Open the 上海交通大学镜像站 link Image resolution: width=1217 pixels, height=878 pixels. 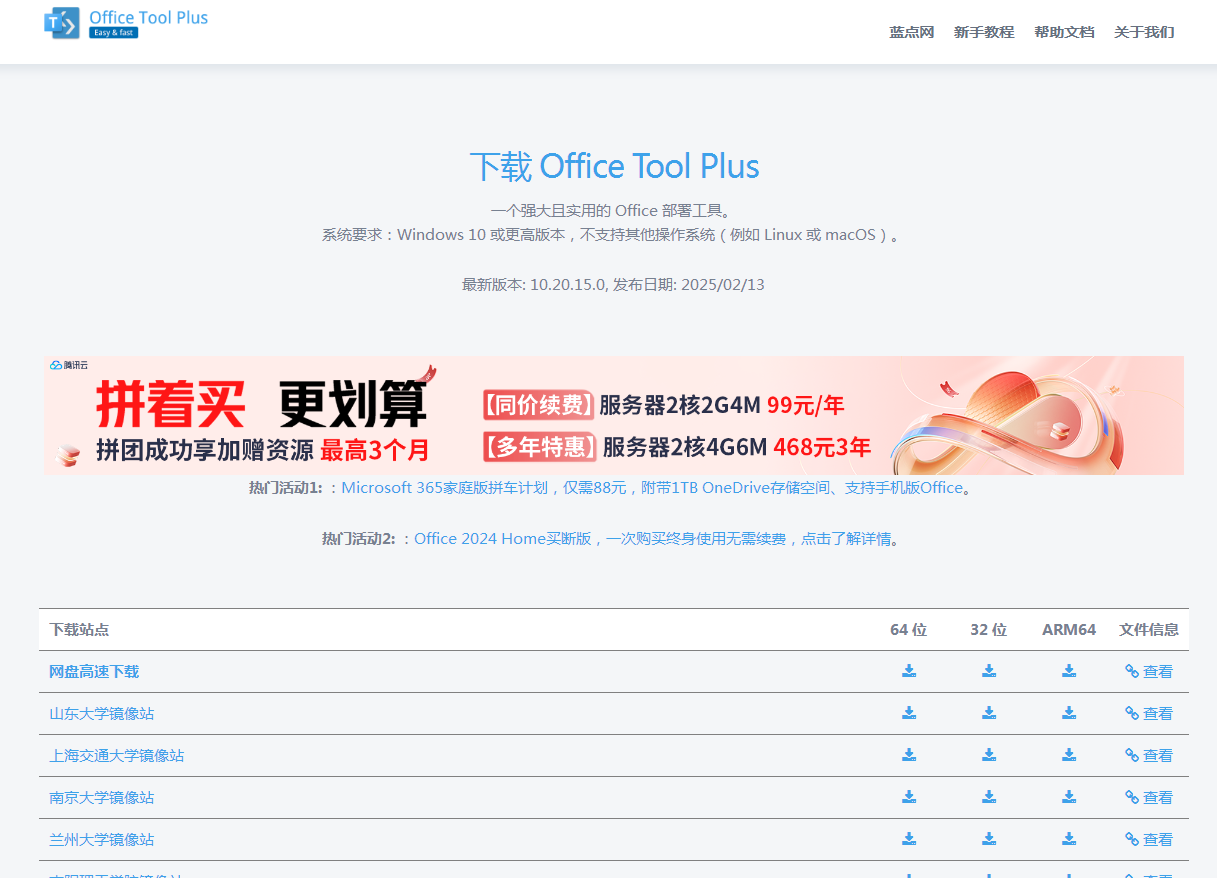117,755
